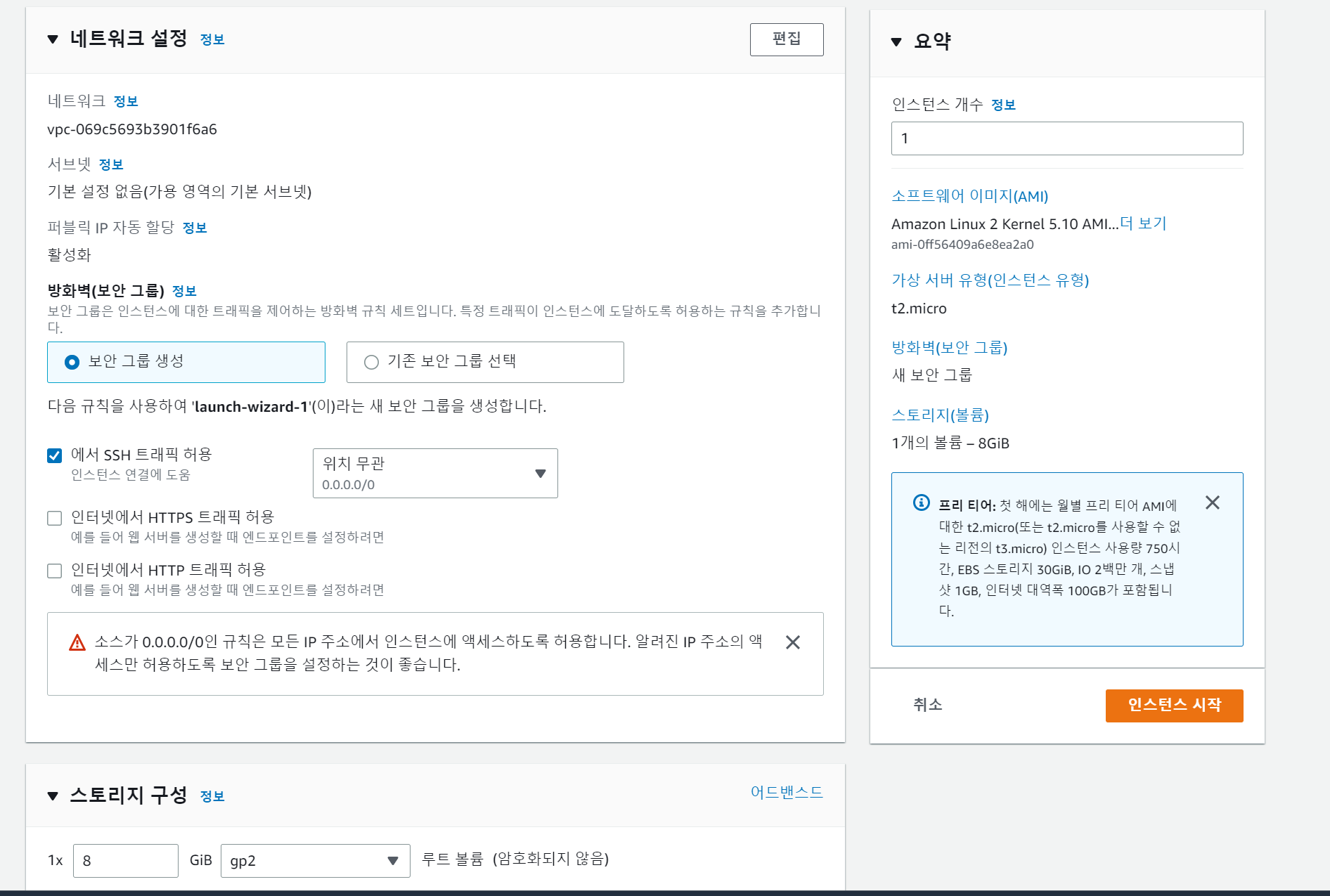Open 정보 link beside 인스턴스 개수

pyautogui.click(x=1003, y=105)
